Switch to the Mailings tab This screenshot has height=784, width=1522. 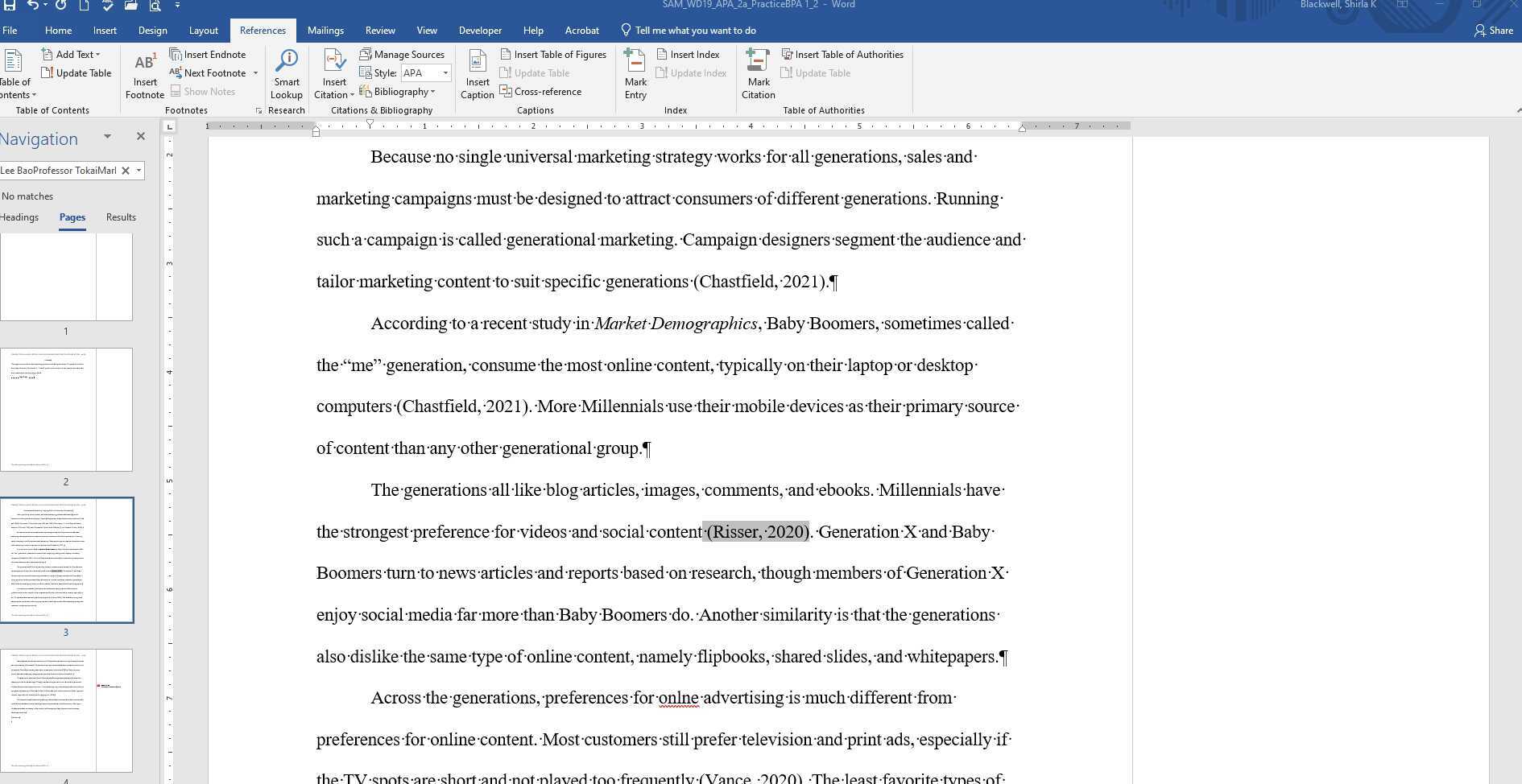coord(325,31)
